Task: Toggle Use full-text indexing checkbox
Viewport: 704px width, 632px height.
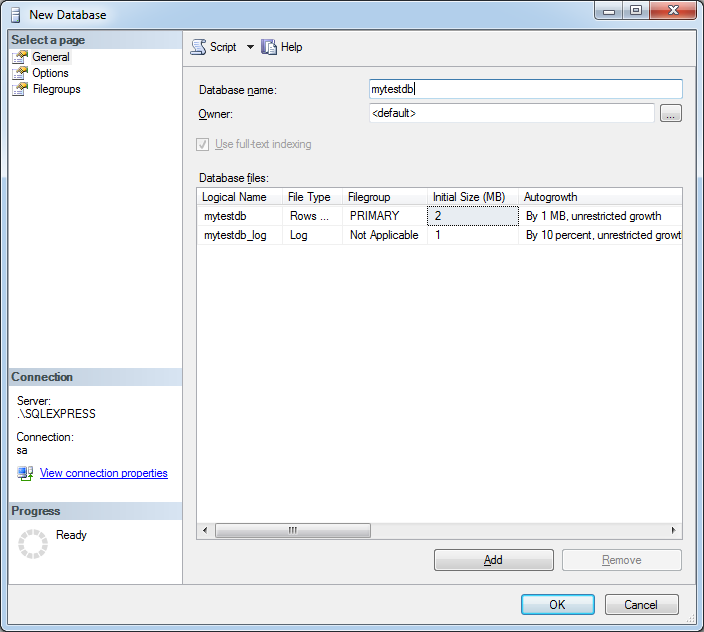Action: click(202, 144)
